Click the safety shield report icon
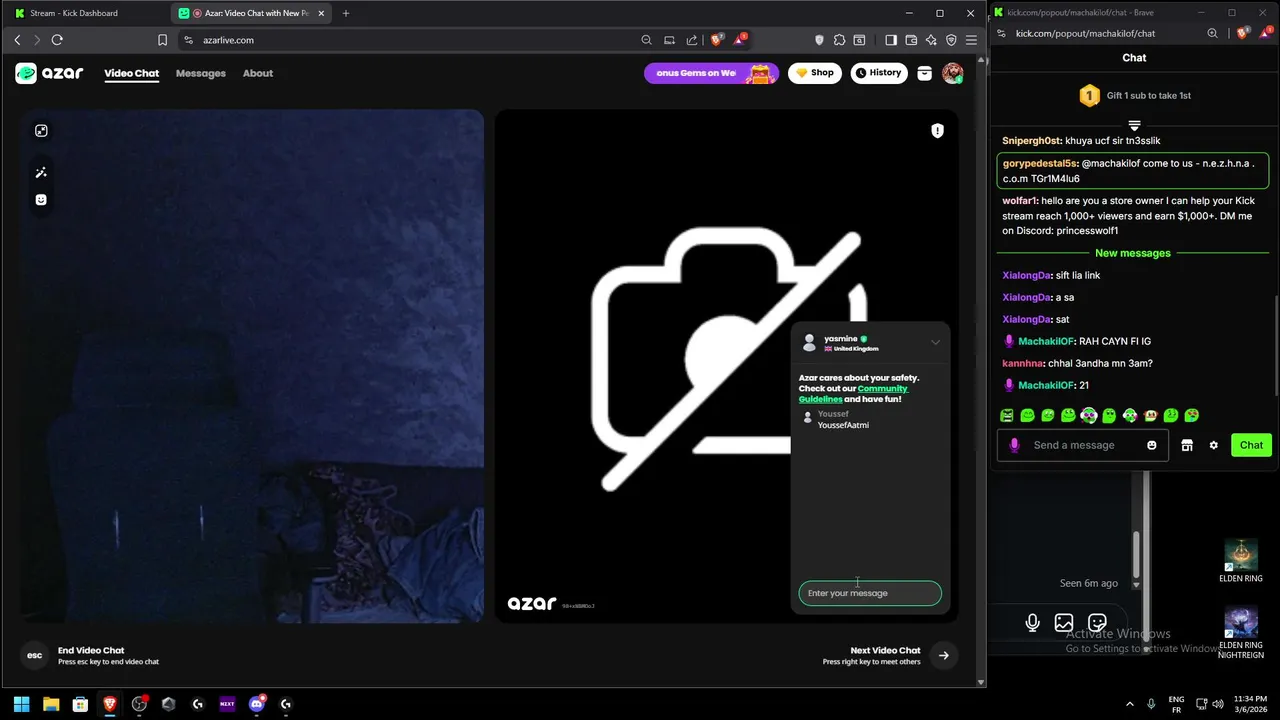 tap(937, 131)
